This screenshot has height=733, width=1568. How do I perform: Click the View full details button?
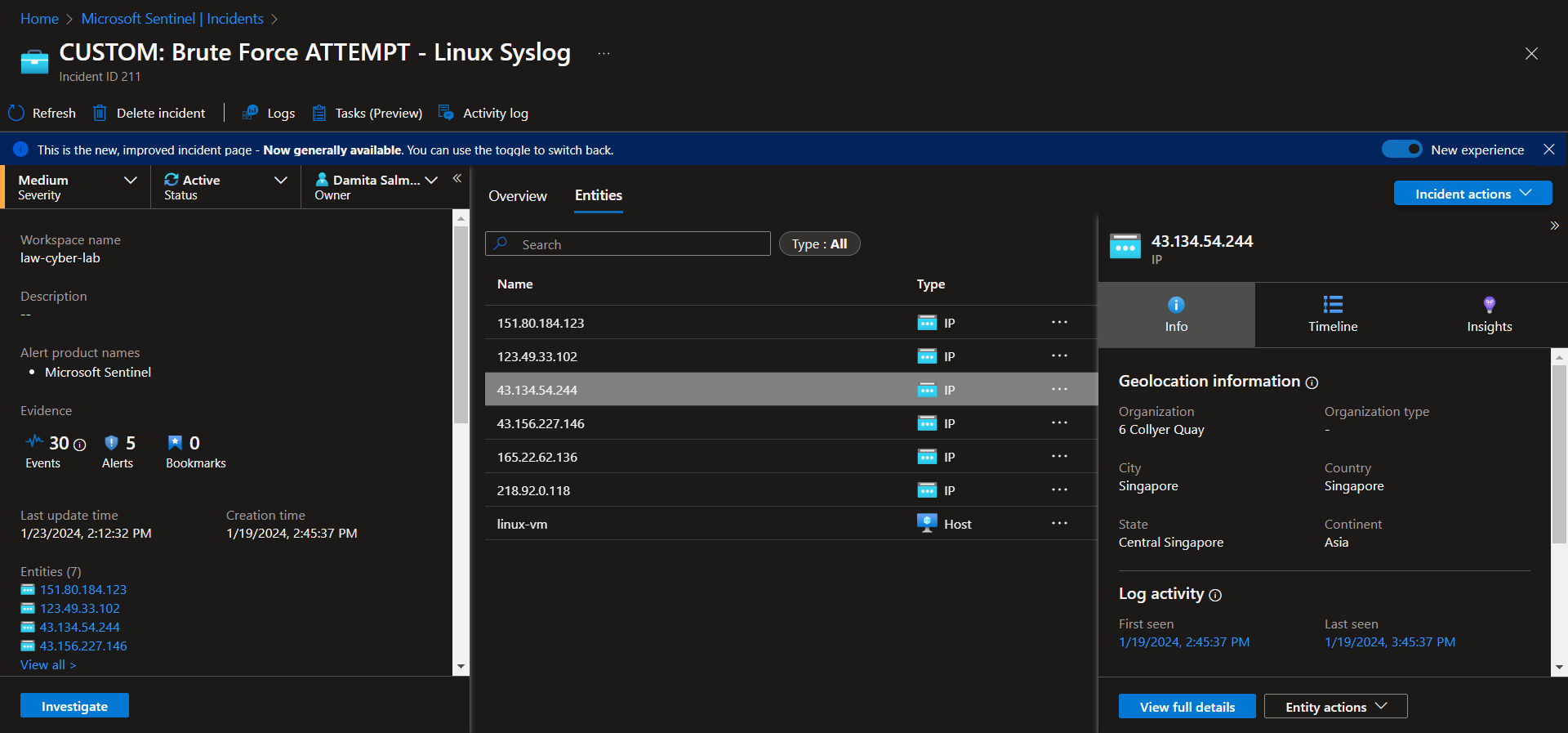pyautogui.click(x=1187, y=707)
